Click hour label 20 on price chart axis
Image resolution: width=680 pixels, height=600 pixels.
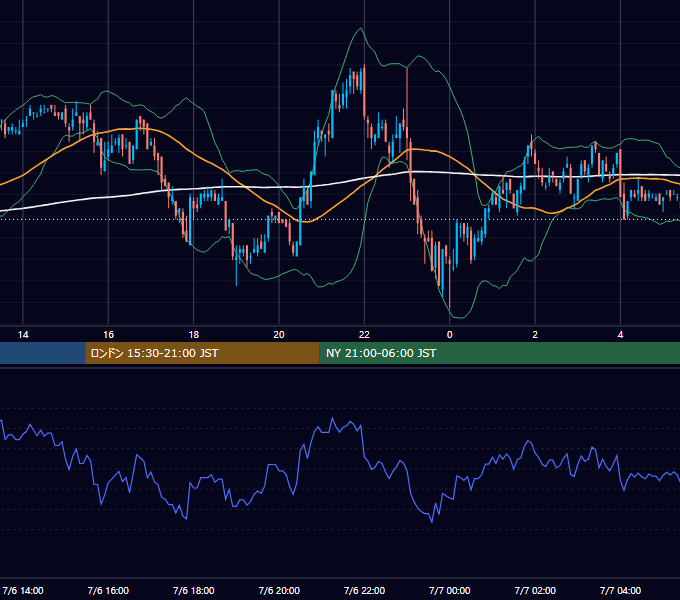tap(279, 334)
